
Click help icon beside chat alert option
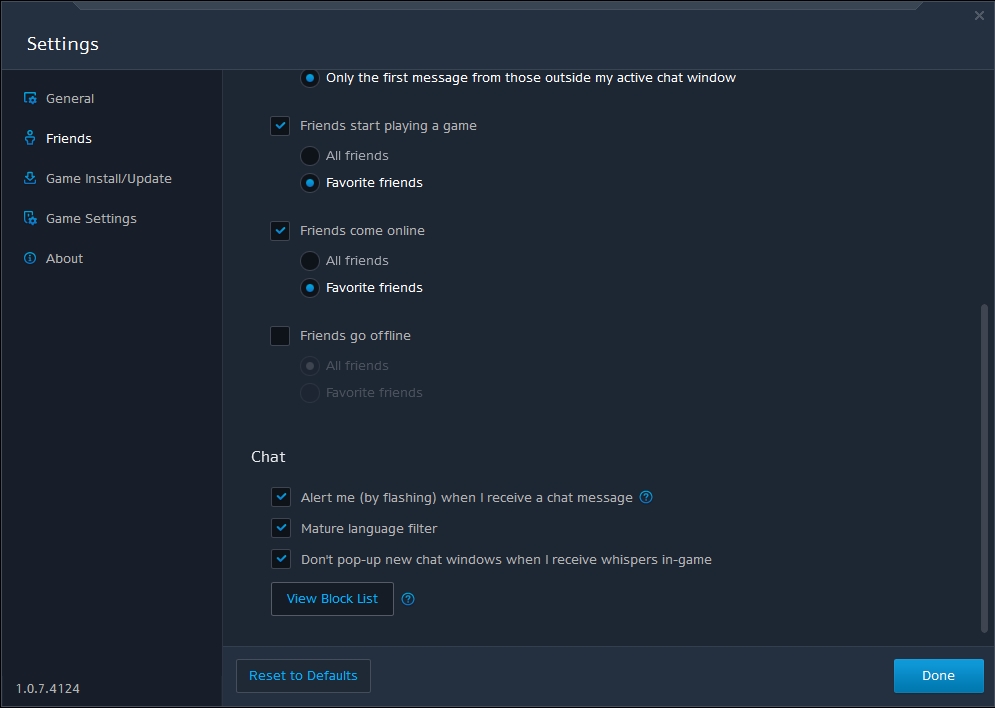(646, 497)
